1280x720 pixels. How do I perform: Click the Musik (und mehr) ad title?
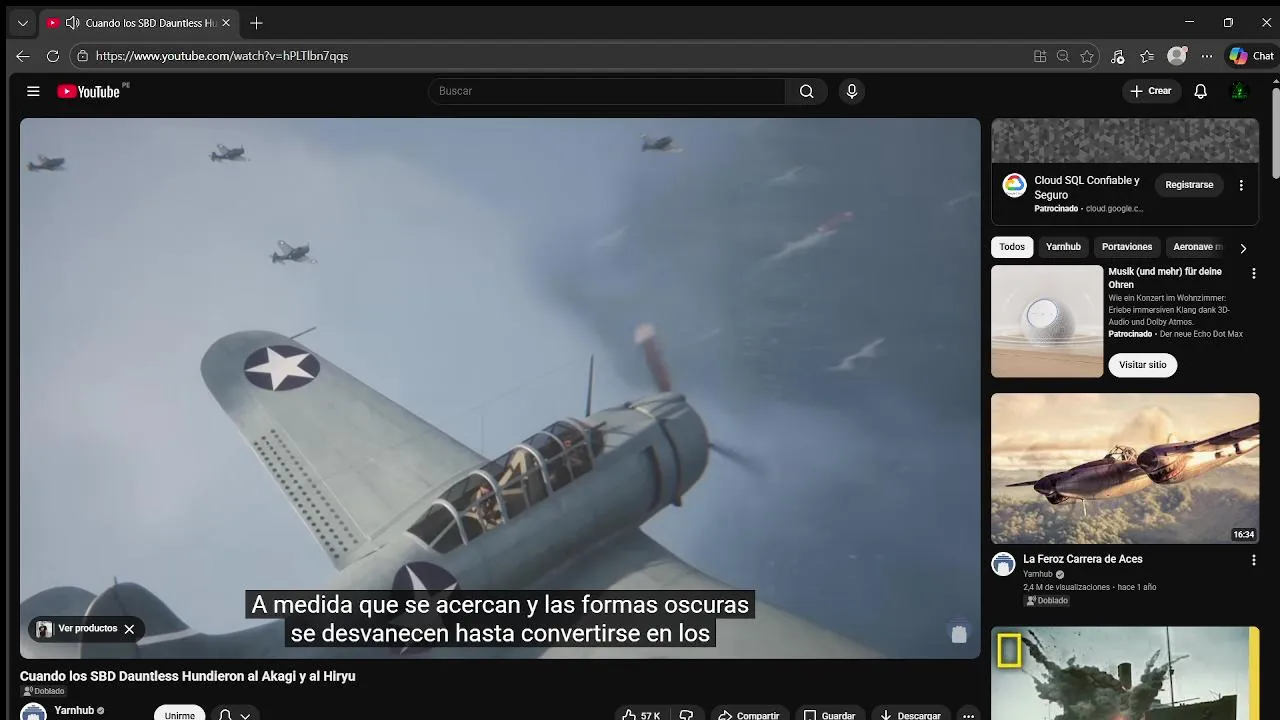click(x=1165, y=278)
